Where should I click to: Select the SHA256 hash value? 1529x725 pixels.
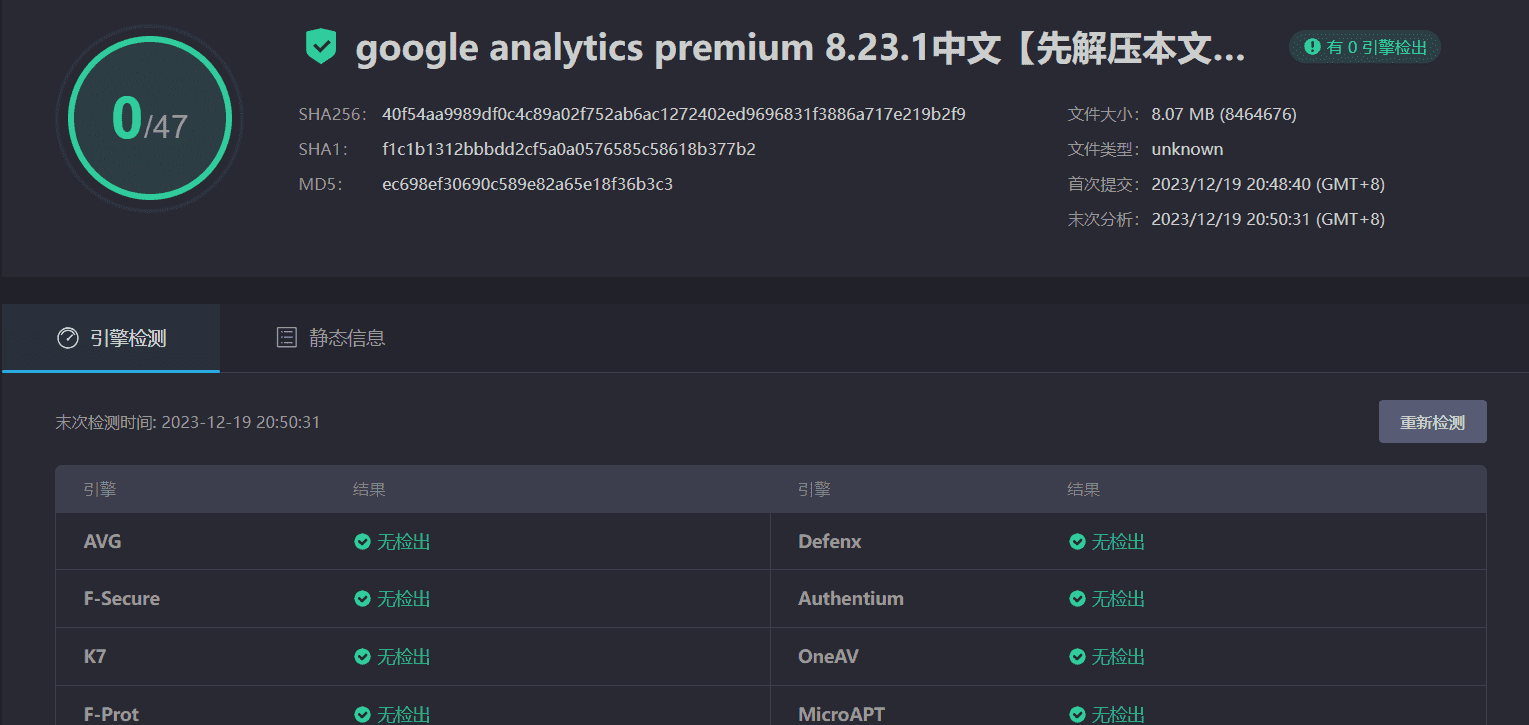point(673,114)
